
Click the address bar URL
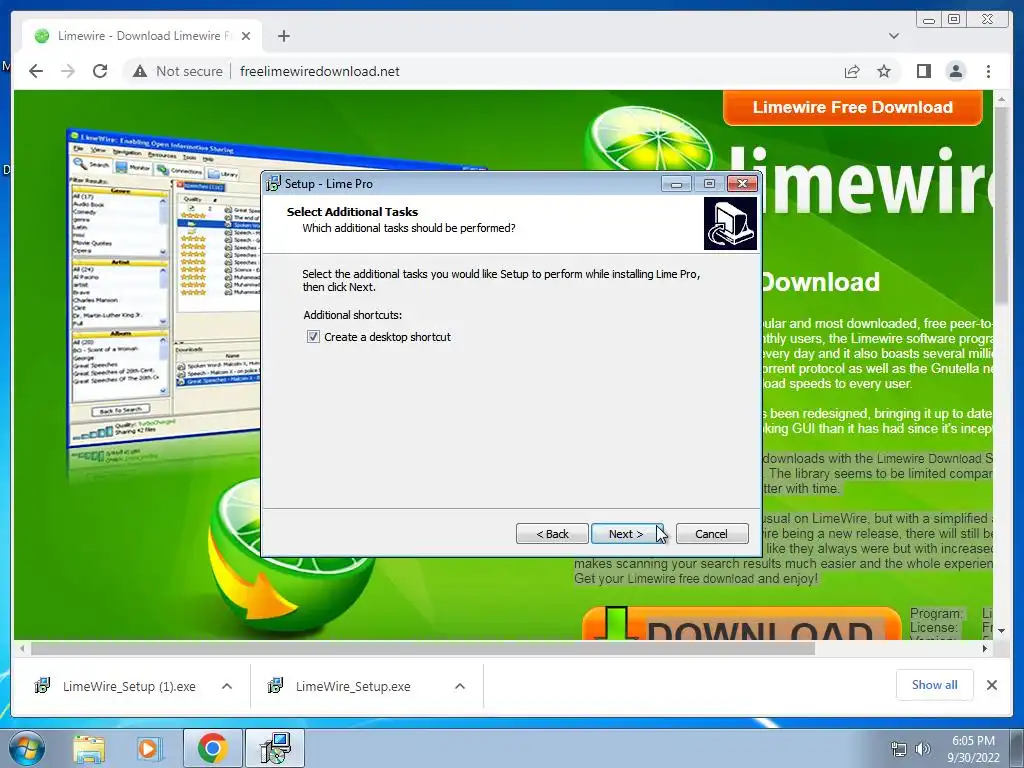pos(319,71)
